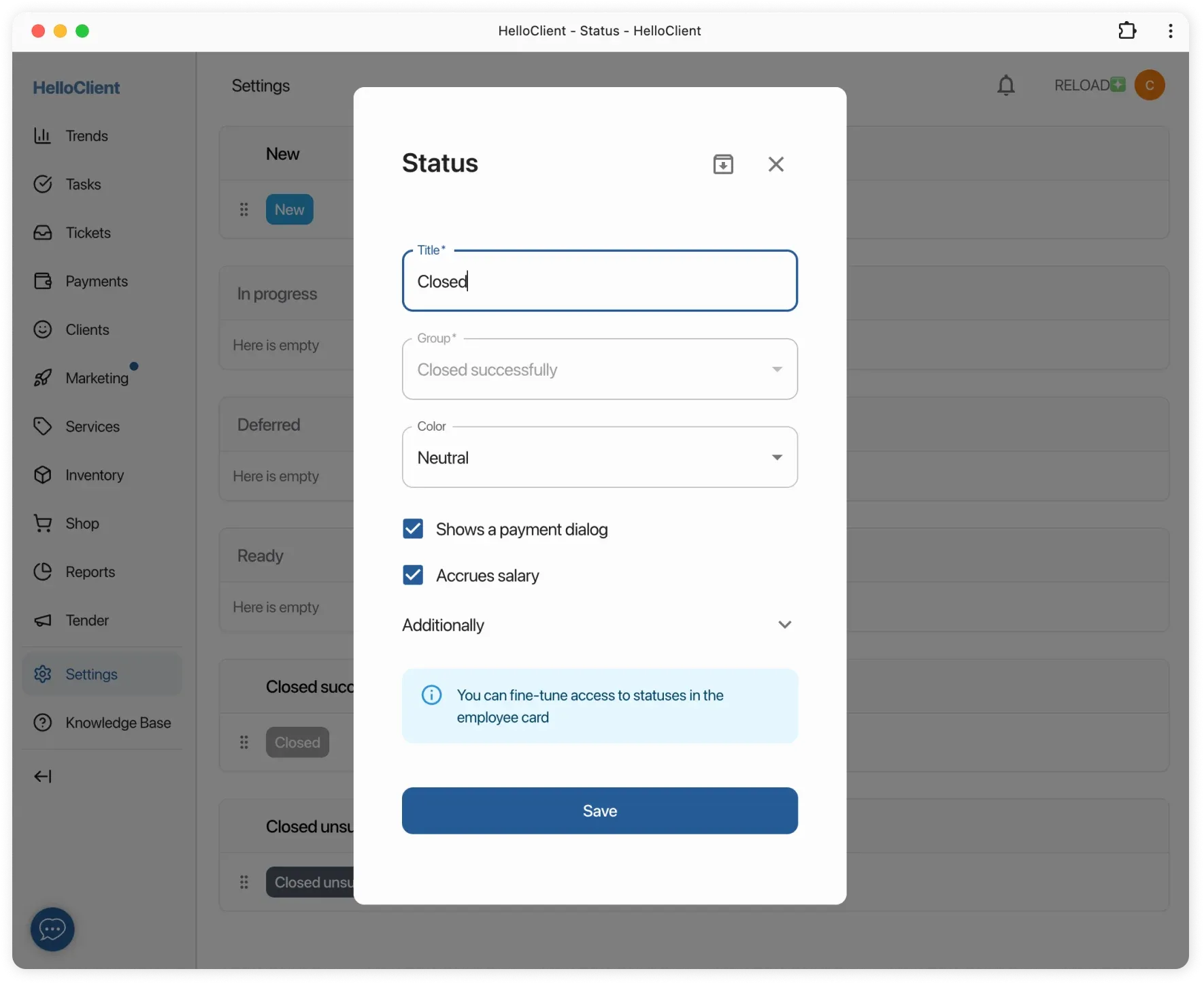1204x984 pixels.
Task: Click the Title field containing Closed
Action: pyautogui.click(x=599, y=281)
